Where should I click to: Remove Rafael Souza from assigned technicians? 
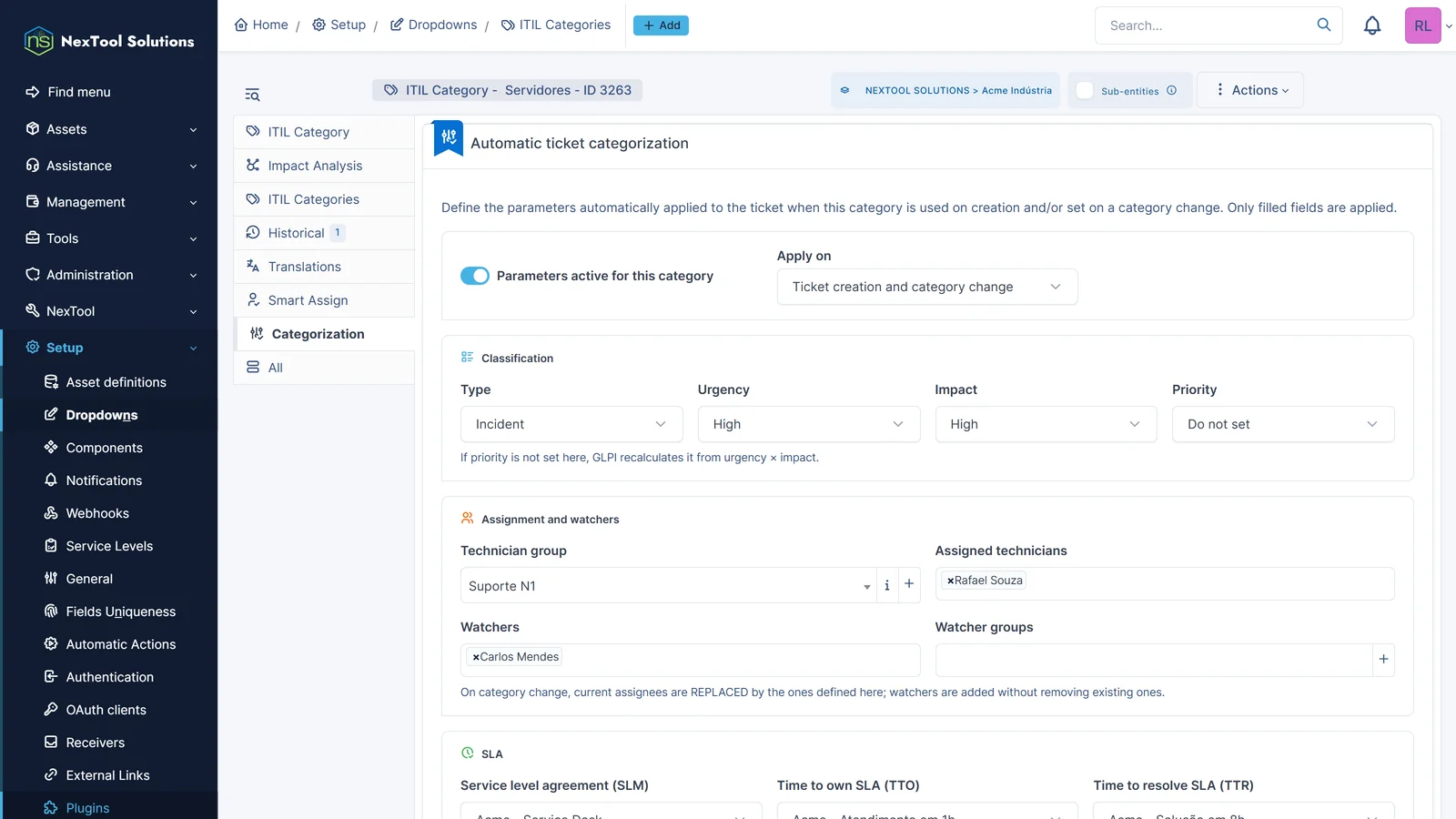[950, 581]
